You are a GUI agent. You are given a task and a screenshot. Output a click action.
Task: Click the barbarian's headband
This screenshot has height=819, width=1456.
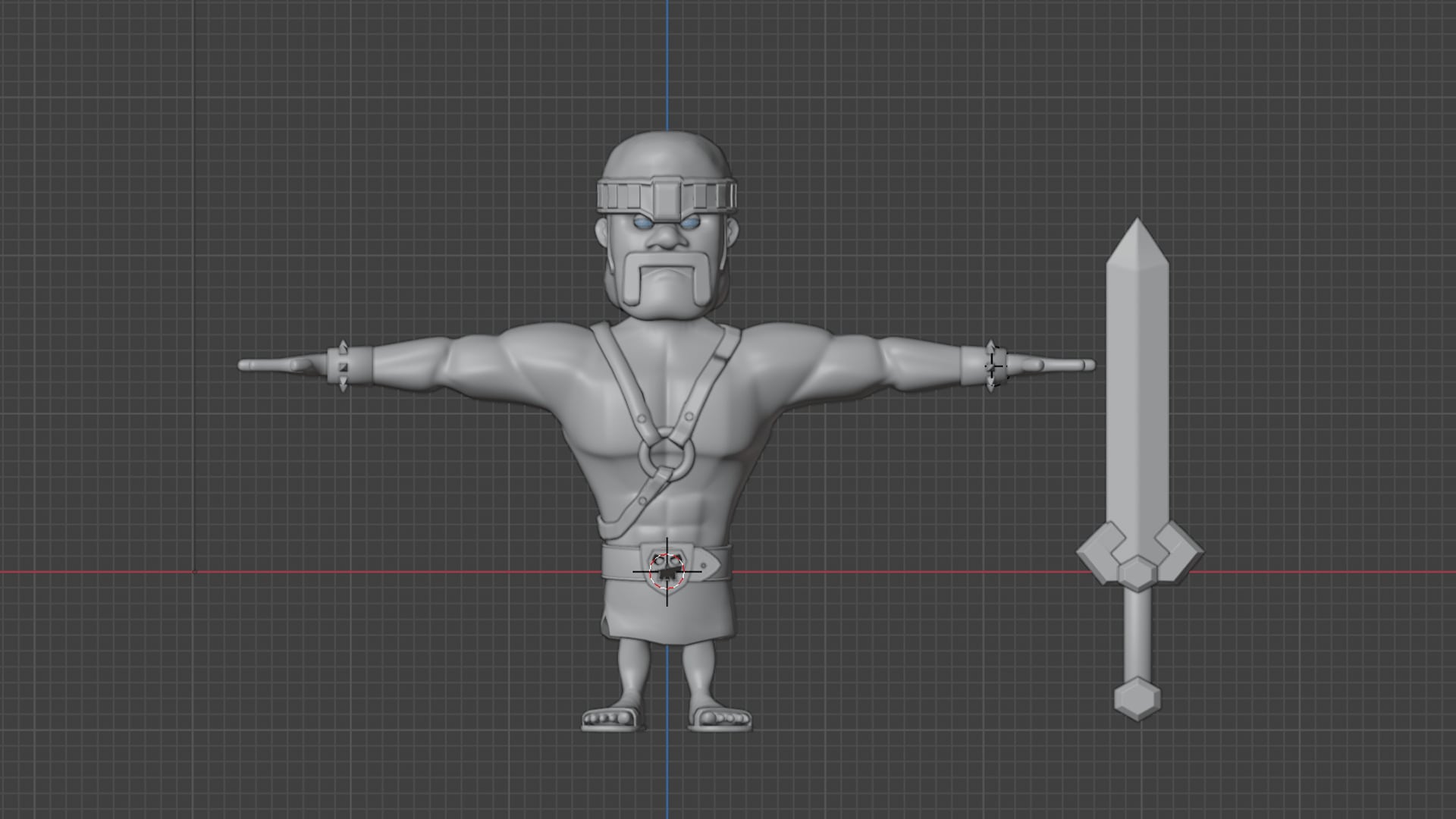[x=666, y=197]
